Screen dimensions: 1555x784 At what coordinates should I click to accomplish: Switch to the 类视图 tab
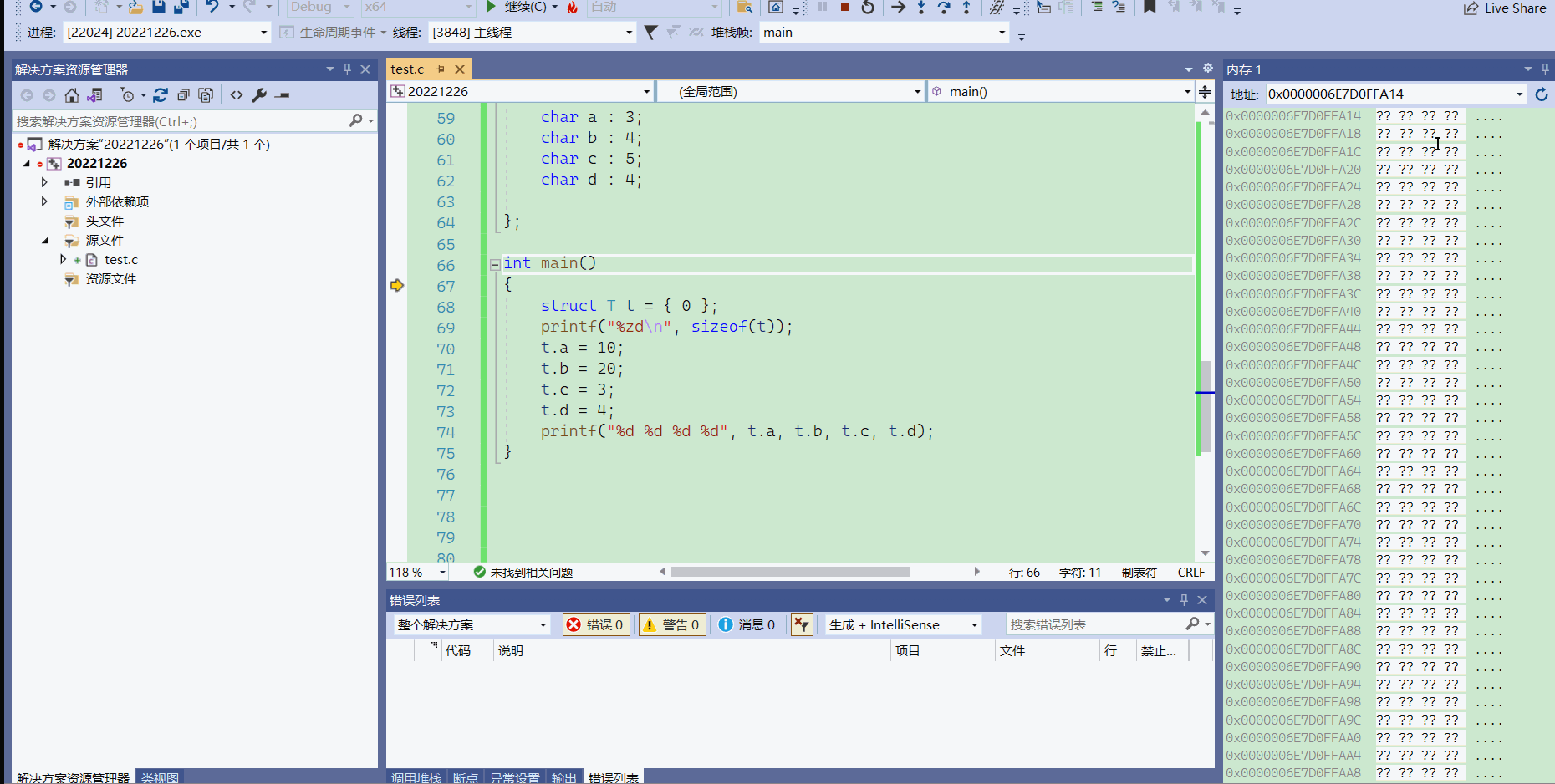[160, 777]
